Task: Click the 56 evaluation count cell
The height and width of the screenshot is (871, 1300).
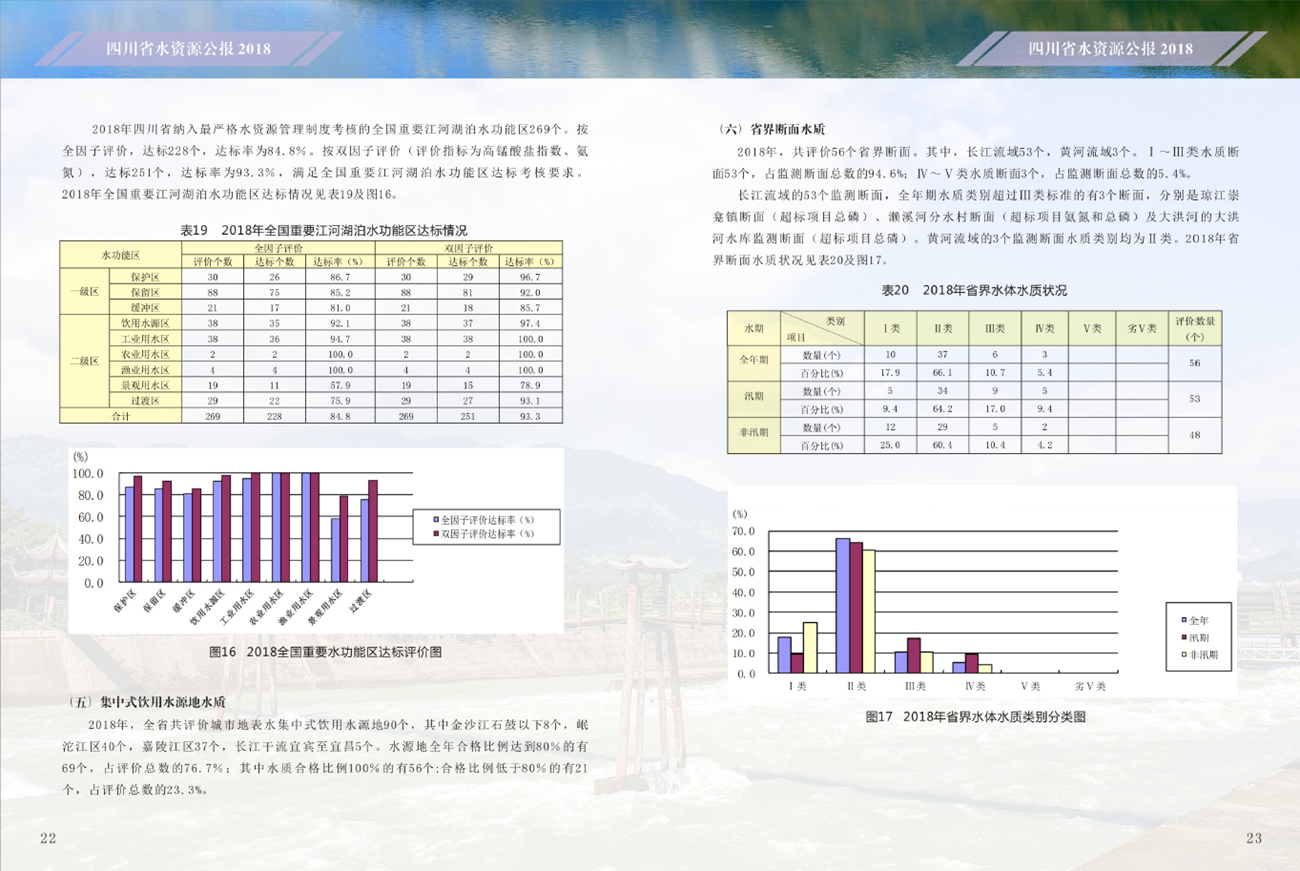Action: (1195, 364)
